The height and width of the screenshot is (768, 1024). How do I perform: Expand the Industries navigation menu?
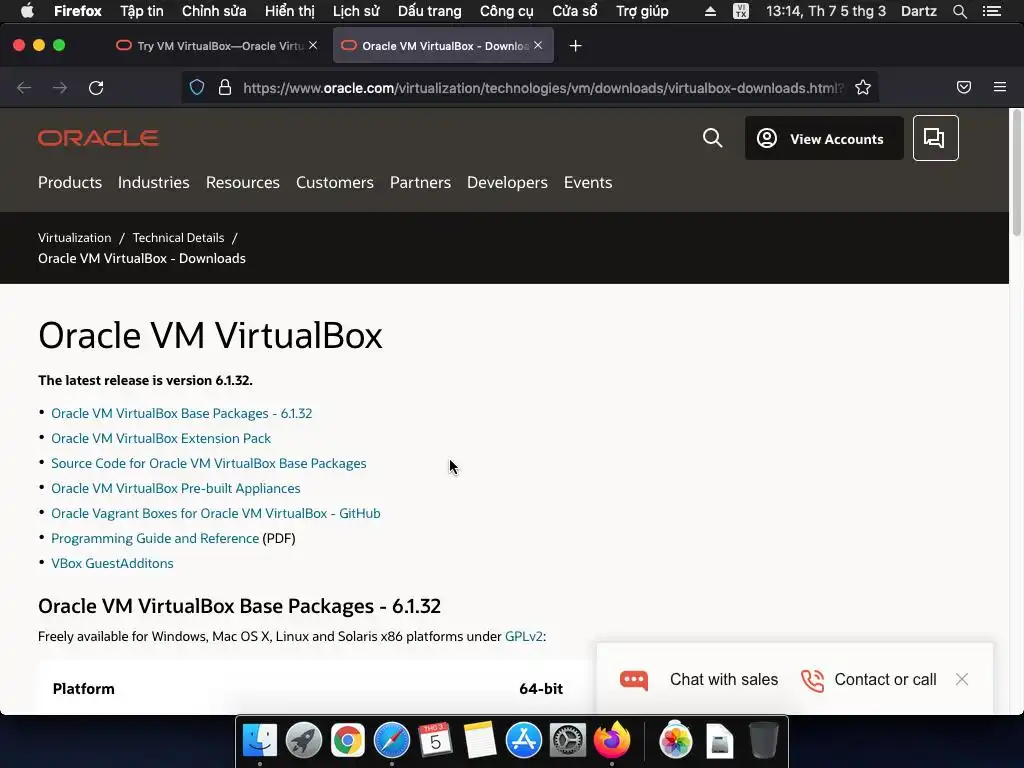tap(153, 182)
